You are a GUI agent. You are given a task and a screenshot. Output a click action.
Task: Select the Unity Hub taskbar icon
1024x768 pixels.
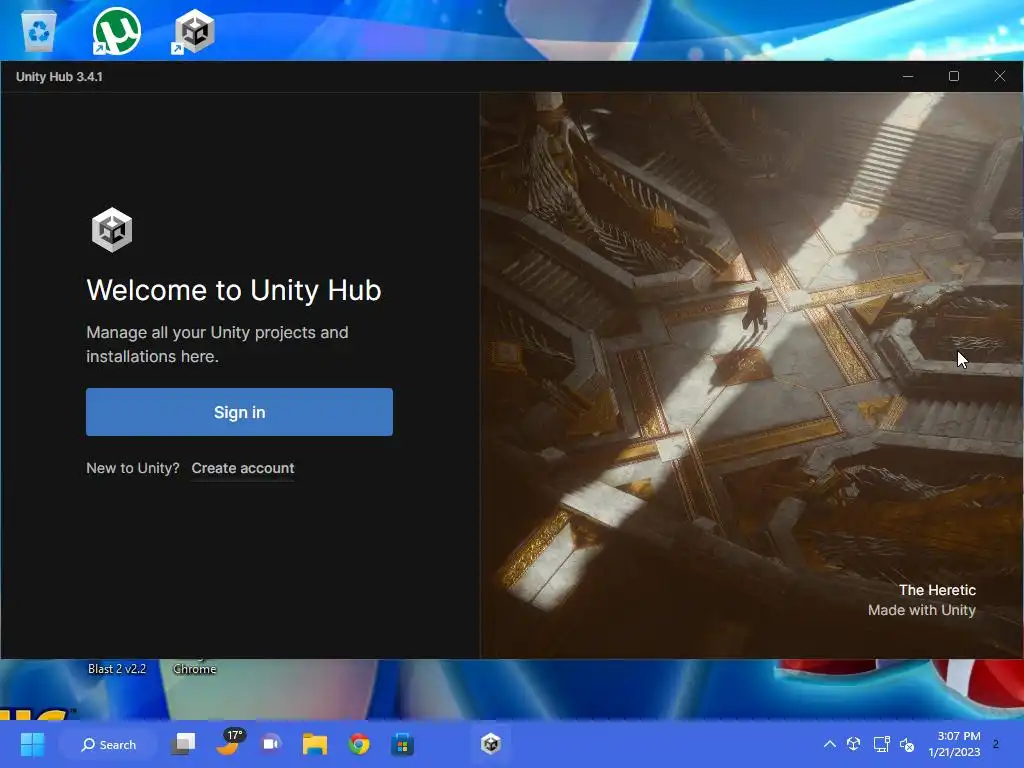[x=490, y=743]
